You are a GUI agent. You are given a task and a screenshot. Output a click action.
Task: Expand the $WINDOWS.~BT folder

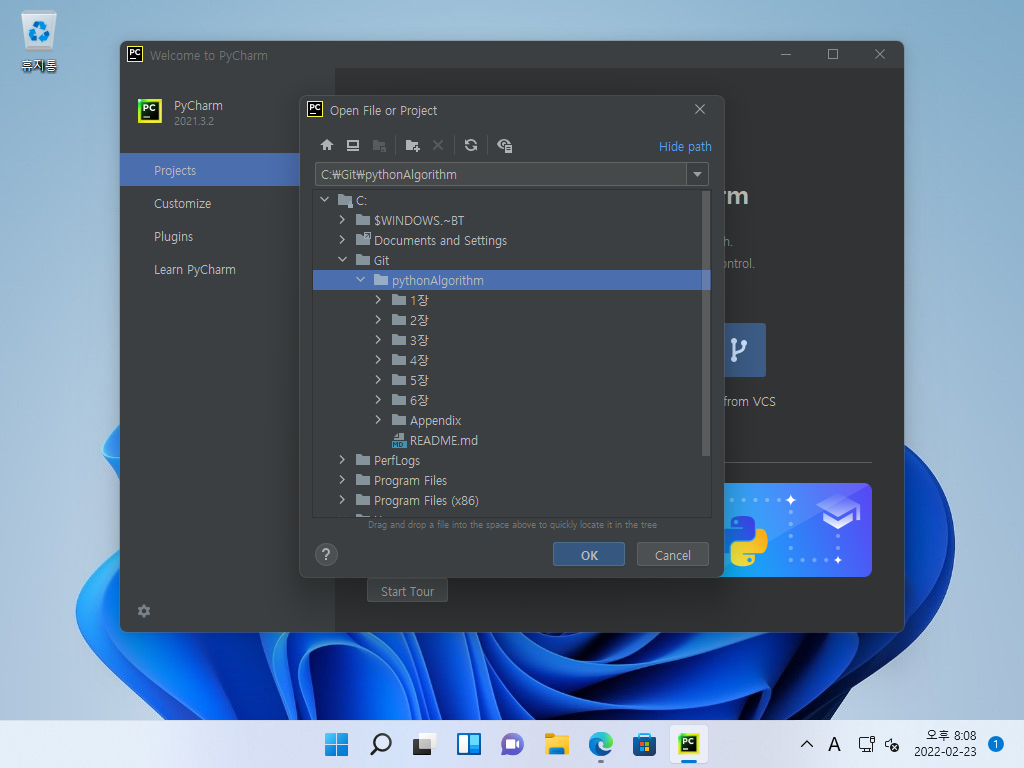(342, 220)
